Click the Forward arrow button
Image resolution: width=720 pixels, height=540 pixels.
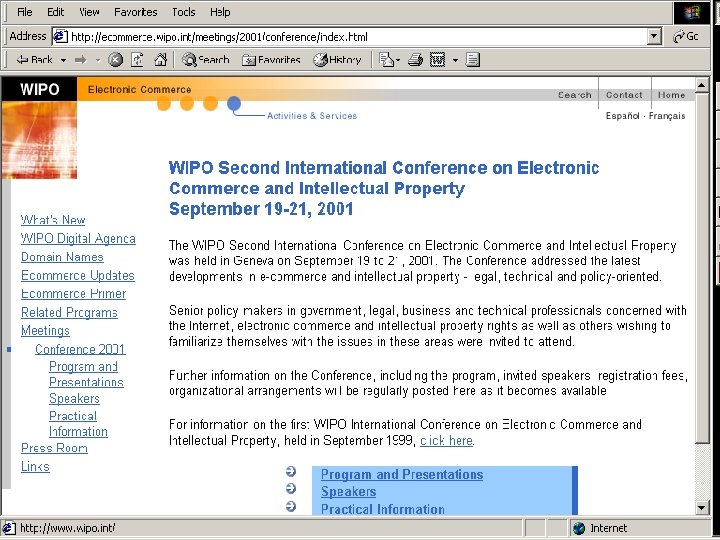[x=81, y=60]
